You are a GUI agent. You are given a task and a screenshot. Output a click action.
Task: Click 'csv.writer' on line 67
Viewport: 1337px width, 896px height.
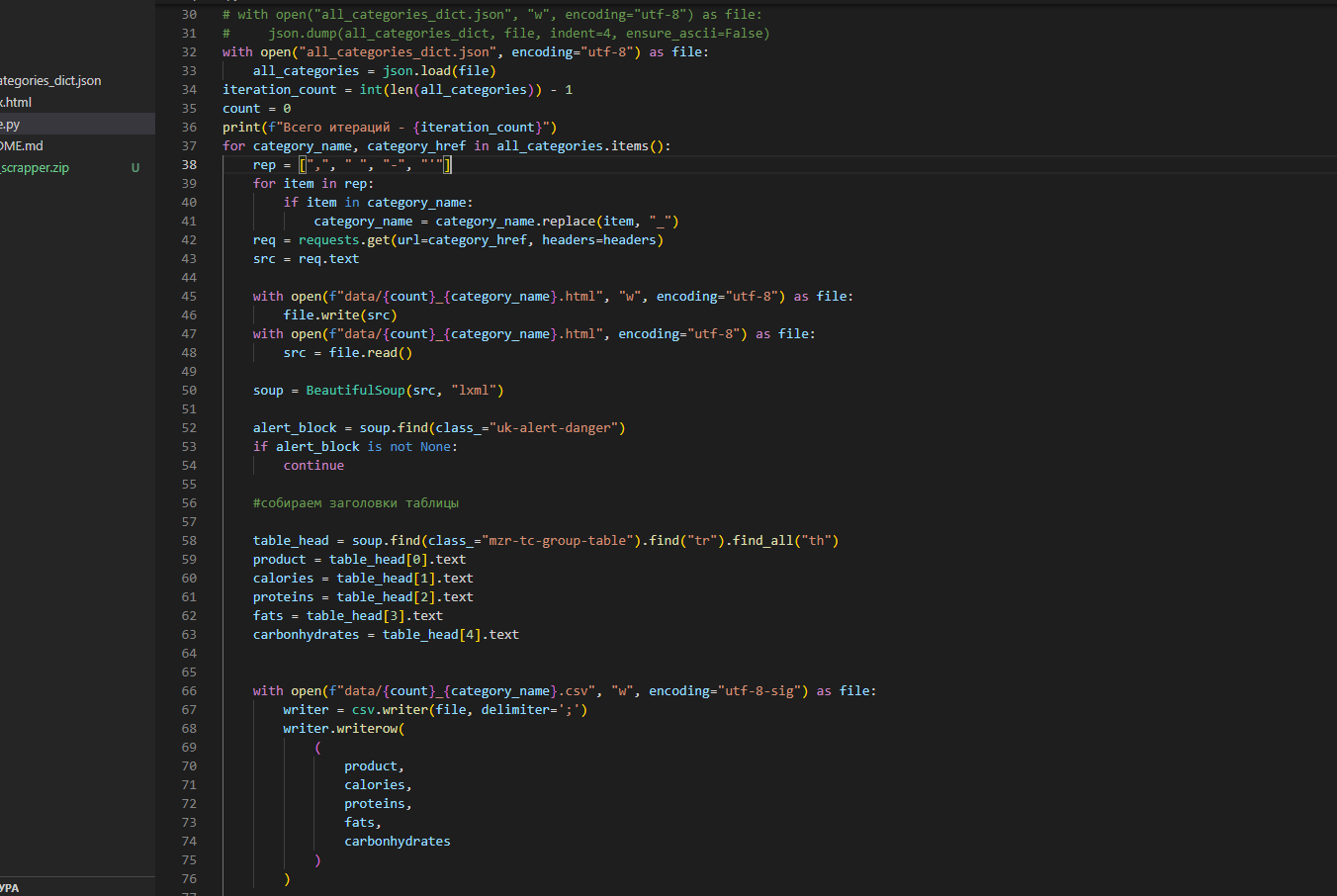tap(390, 709)
